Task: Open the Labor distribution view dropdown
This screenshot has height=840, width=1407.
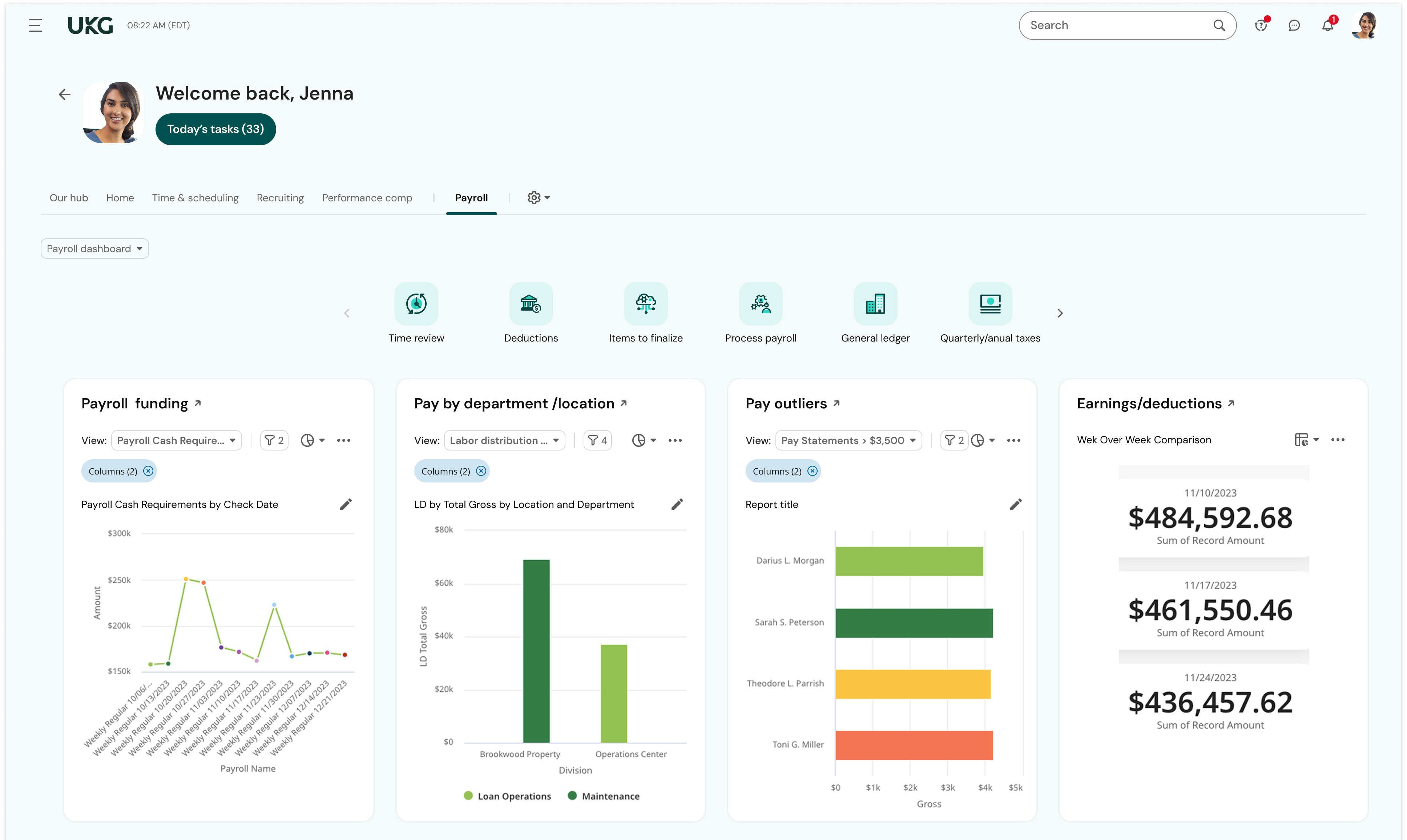Action: point(504,440)
